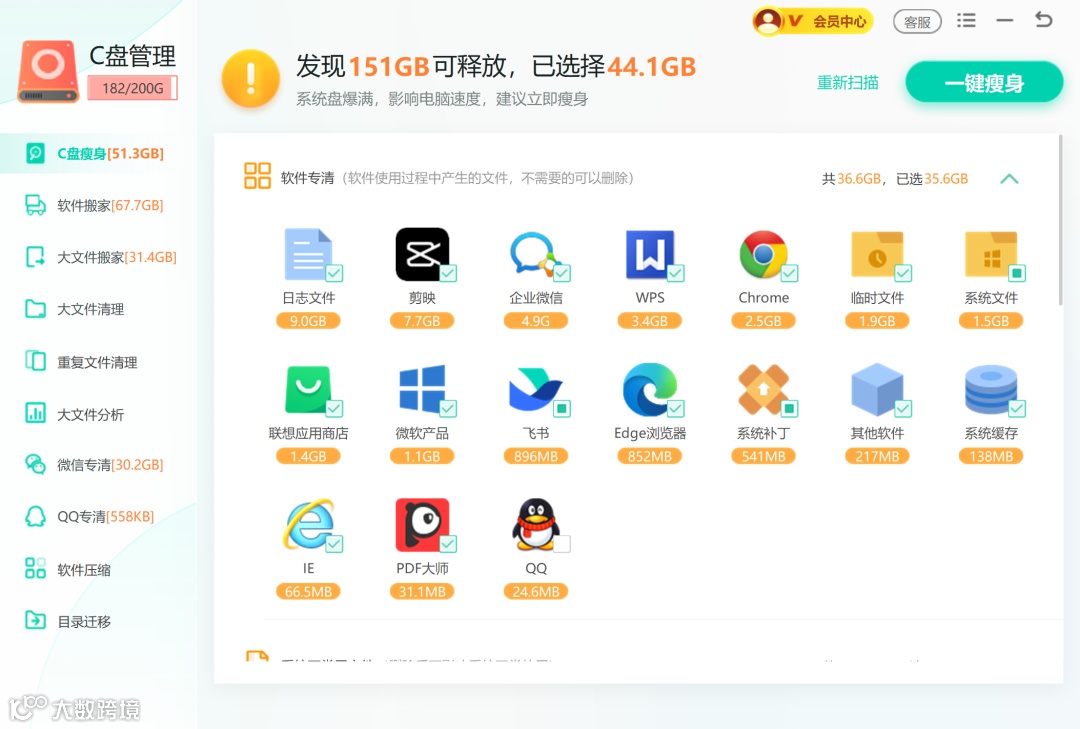Click the PDF大师 icon

coord(422,524)
